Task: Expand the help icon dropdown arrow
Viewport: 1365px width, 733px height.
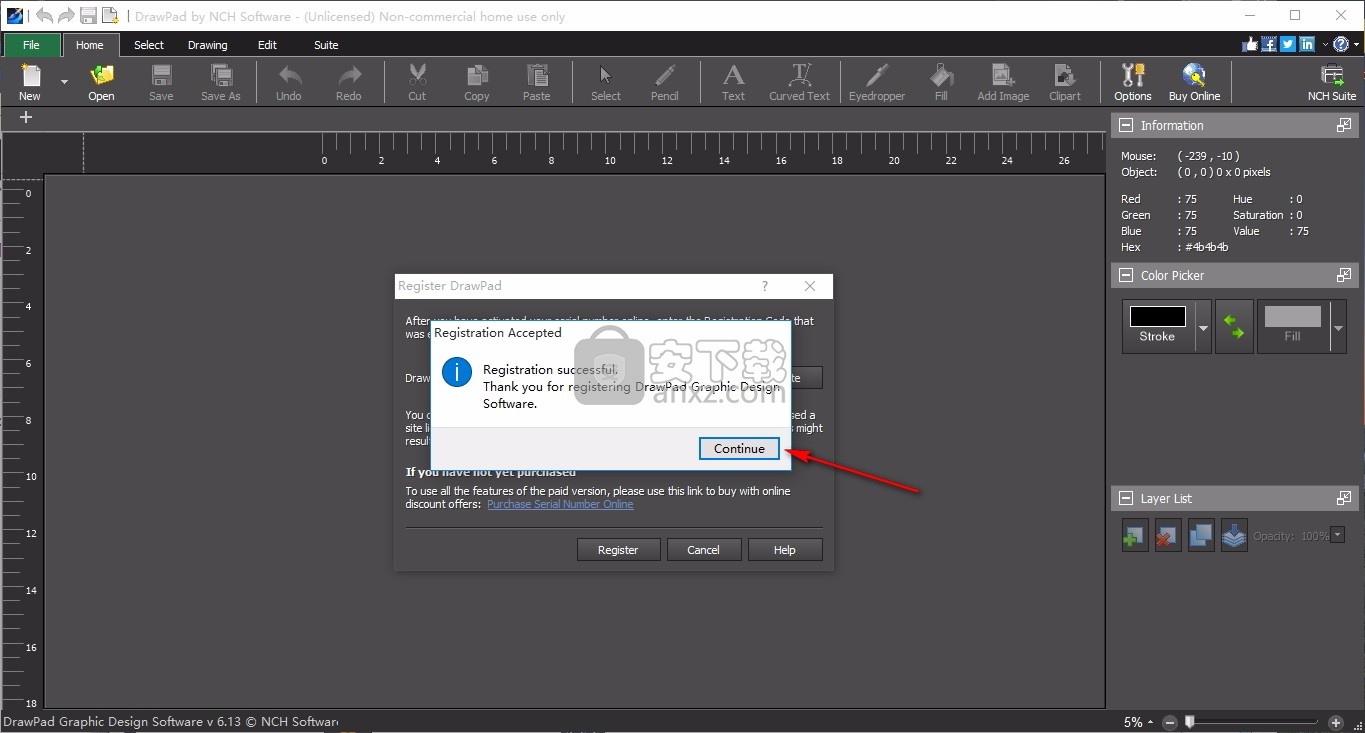Action: point(1355,45)
